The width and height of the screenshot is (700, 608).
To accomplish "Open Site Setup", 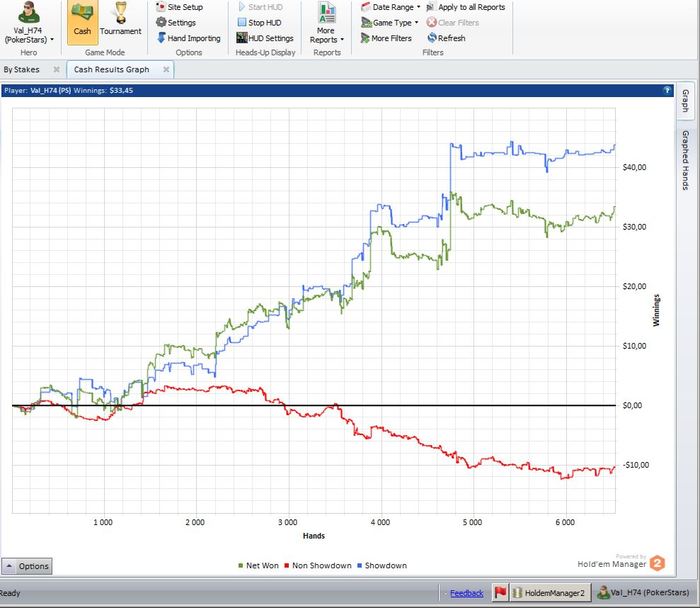I will click(x=179, y=7).
